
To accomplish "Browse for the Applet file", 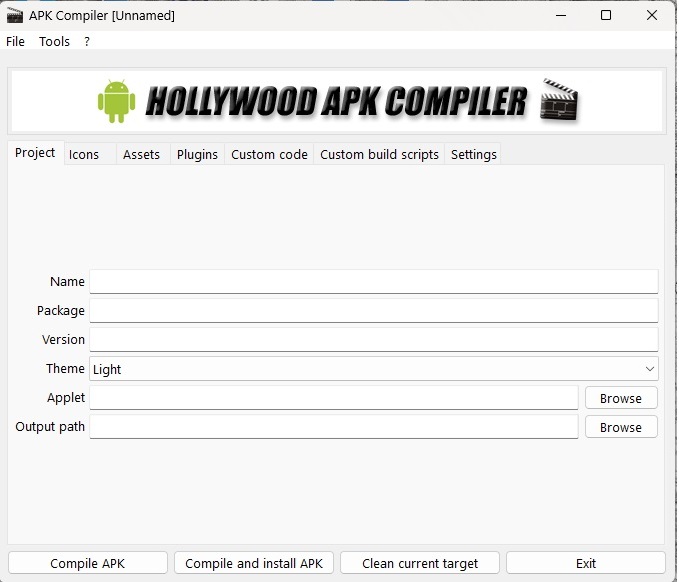I will 621,398.
